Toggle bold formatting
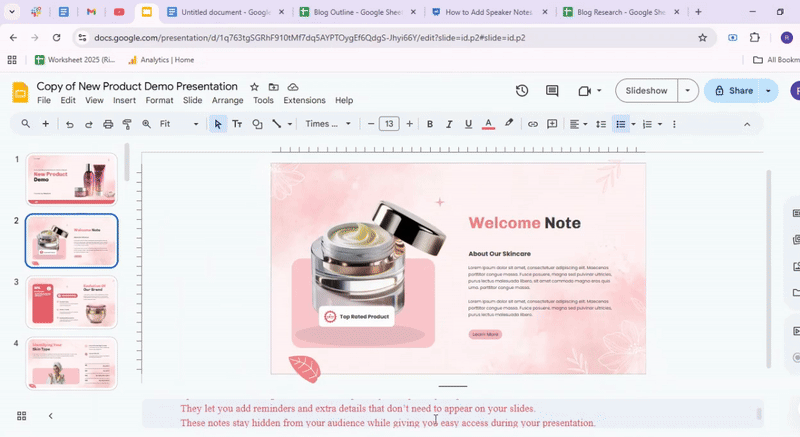800x437 pixels. (430, 124)
